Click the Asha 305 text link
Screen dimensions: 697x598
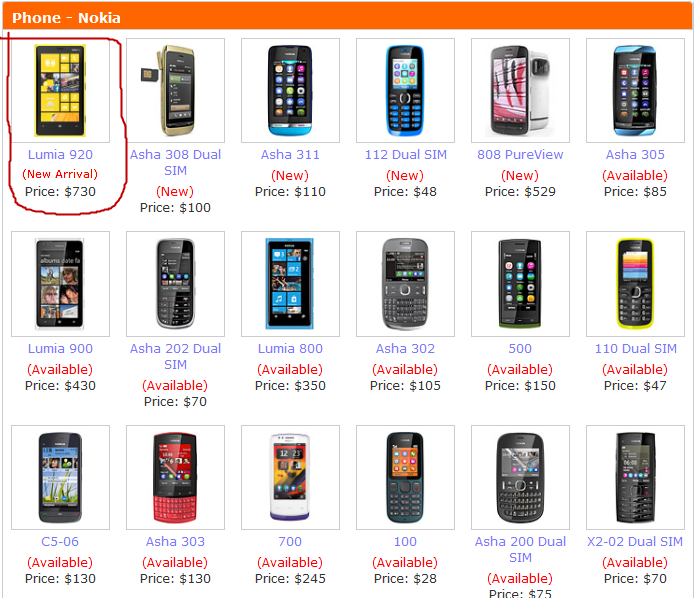click(x=635, y=155)
